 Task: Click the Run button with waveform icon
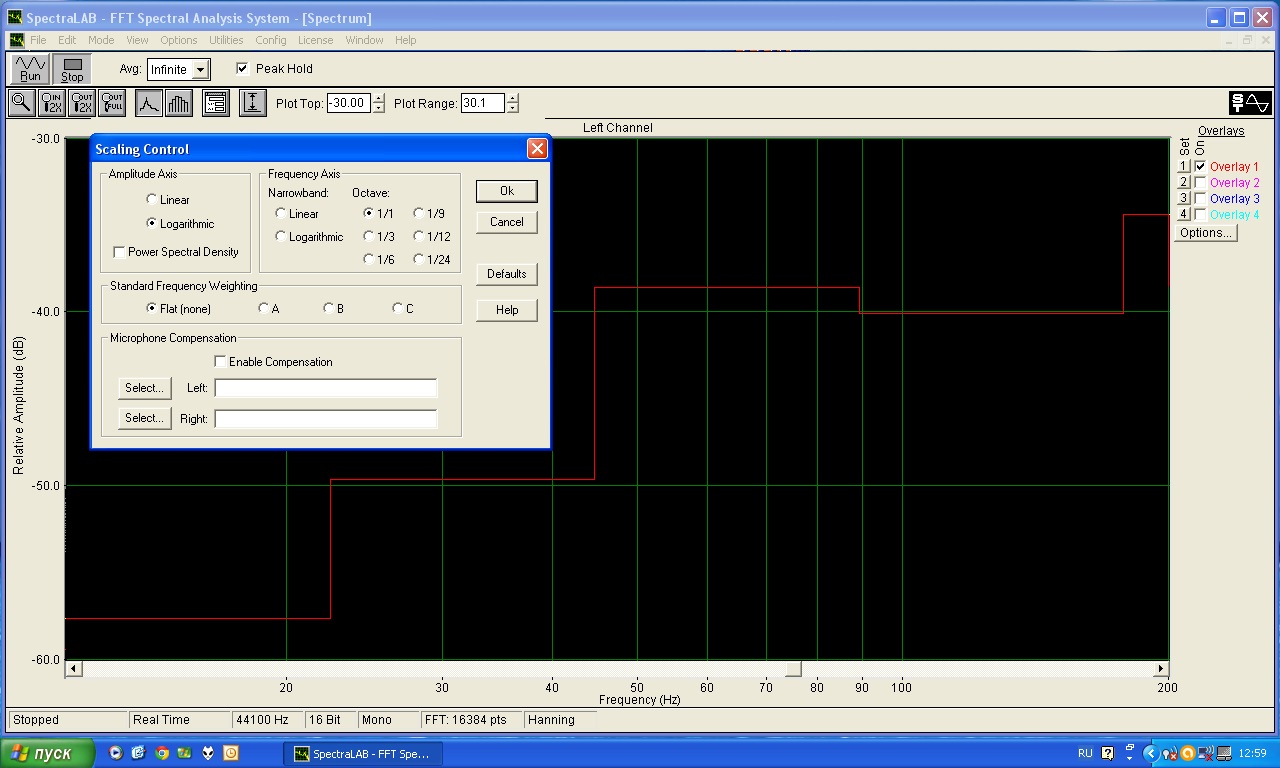pos(30,69)
